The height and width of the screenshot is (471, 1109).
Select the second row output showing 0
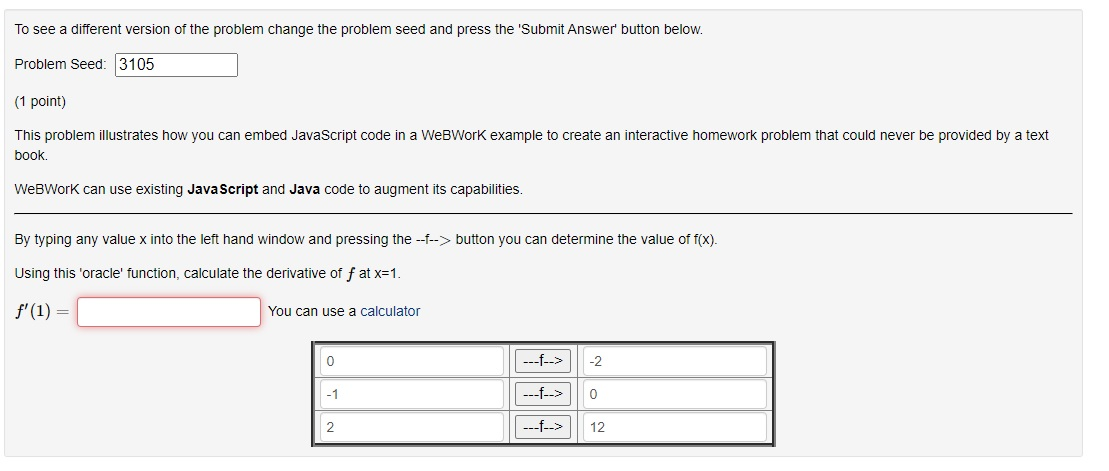point(674,394)
